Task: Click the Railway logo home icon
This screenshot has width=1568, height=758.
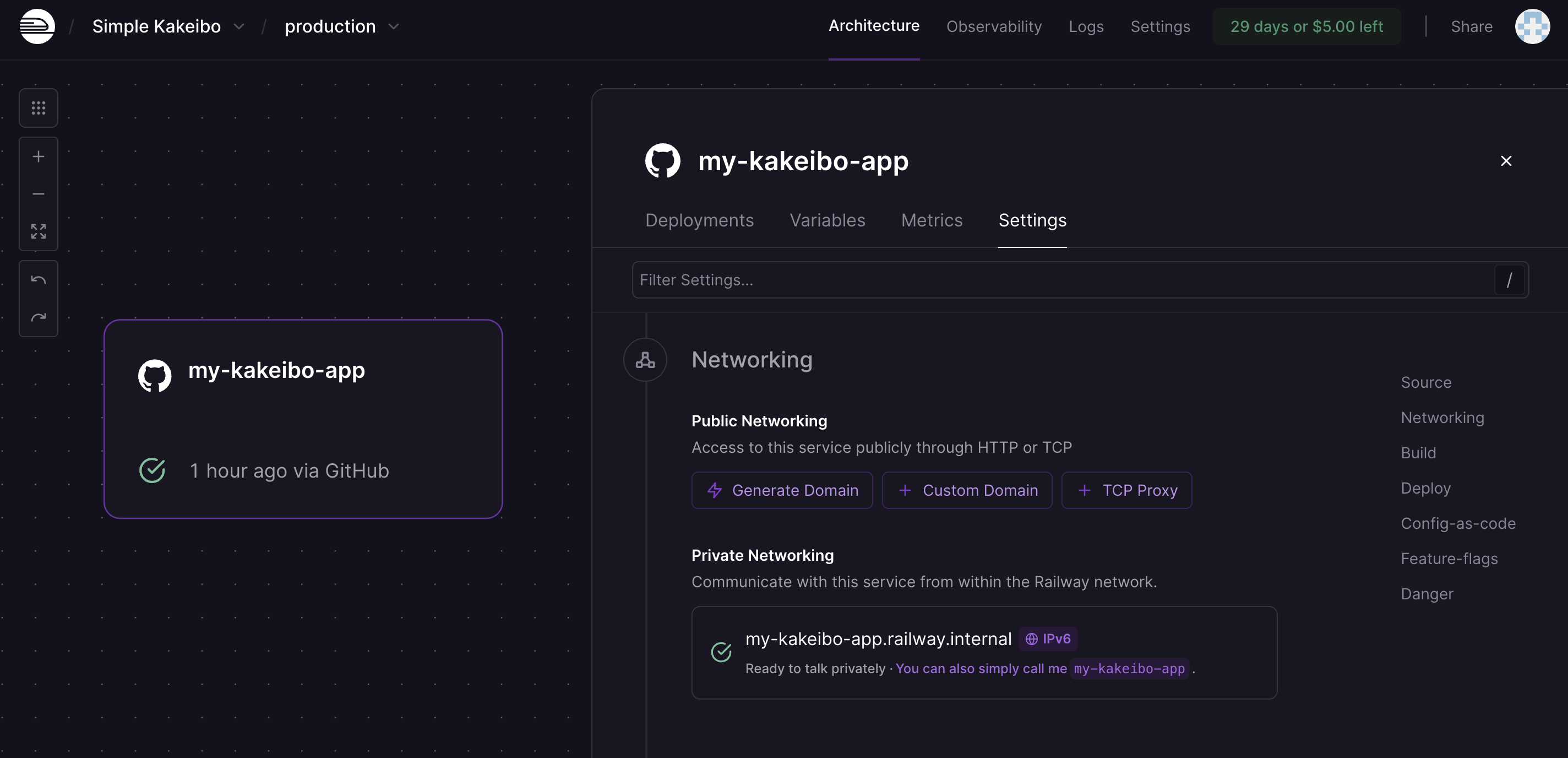Action: pyautogui.click(x=37, y=26)
